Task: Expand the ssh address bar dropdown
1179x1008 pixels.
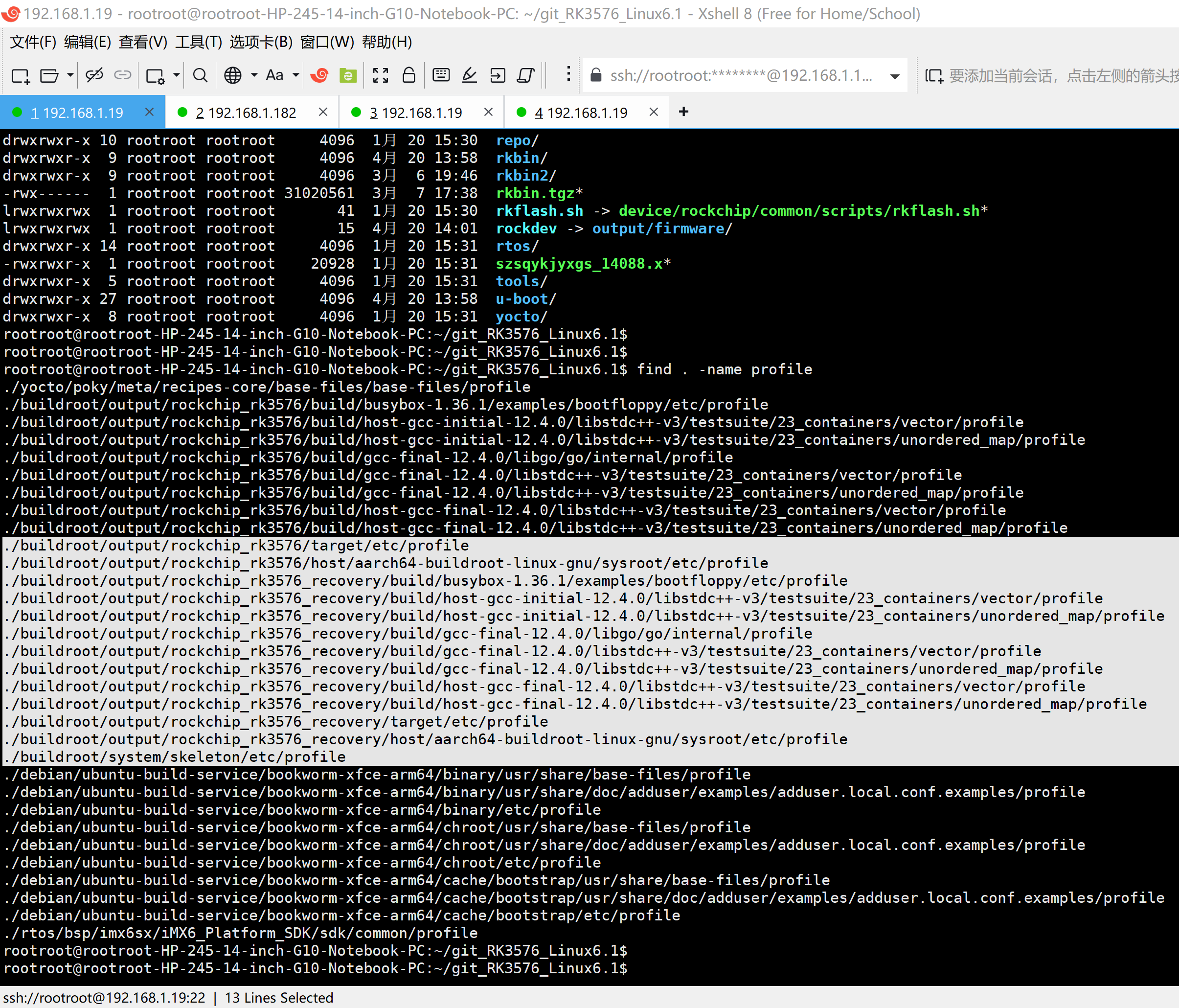Action: click(x=894, y=76)
